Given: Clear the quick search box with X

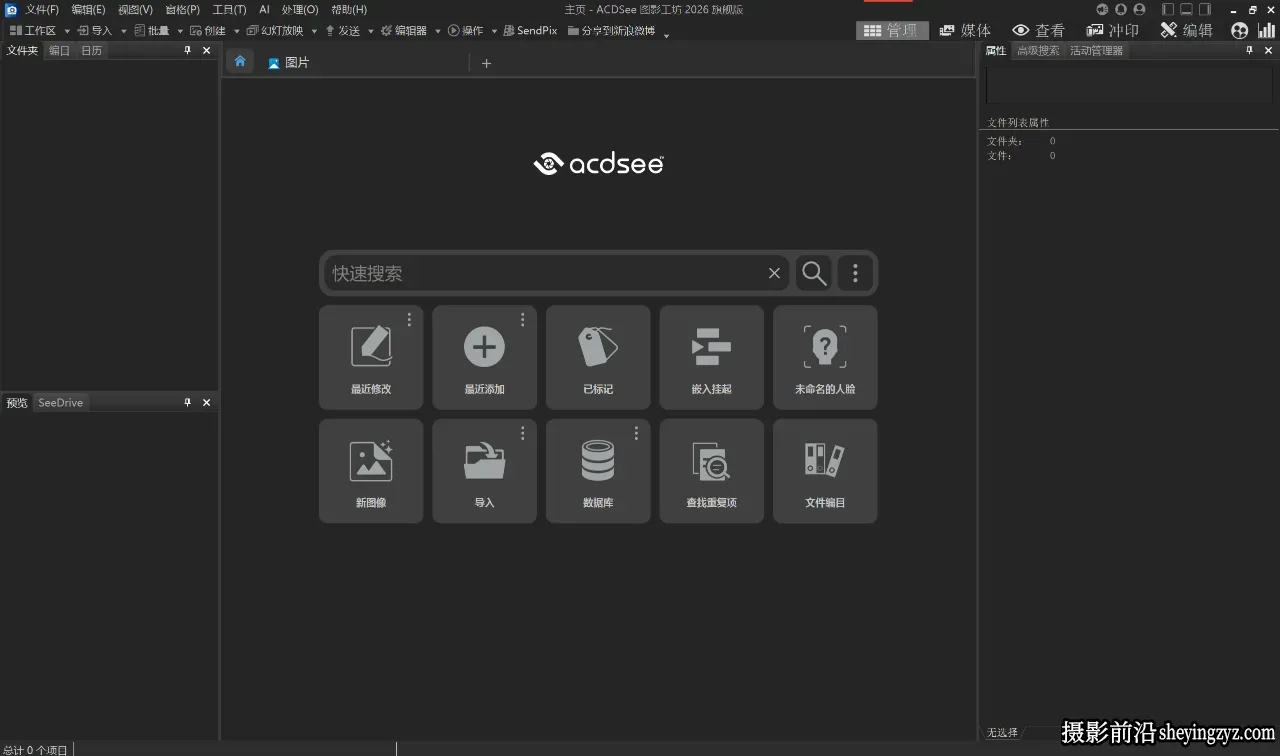Looking at the screenshot, I should (x=774, y=273).
